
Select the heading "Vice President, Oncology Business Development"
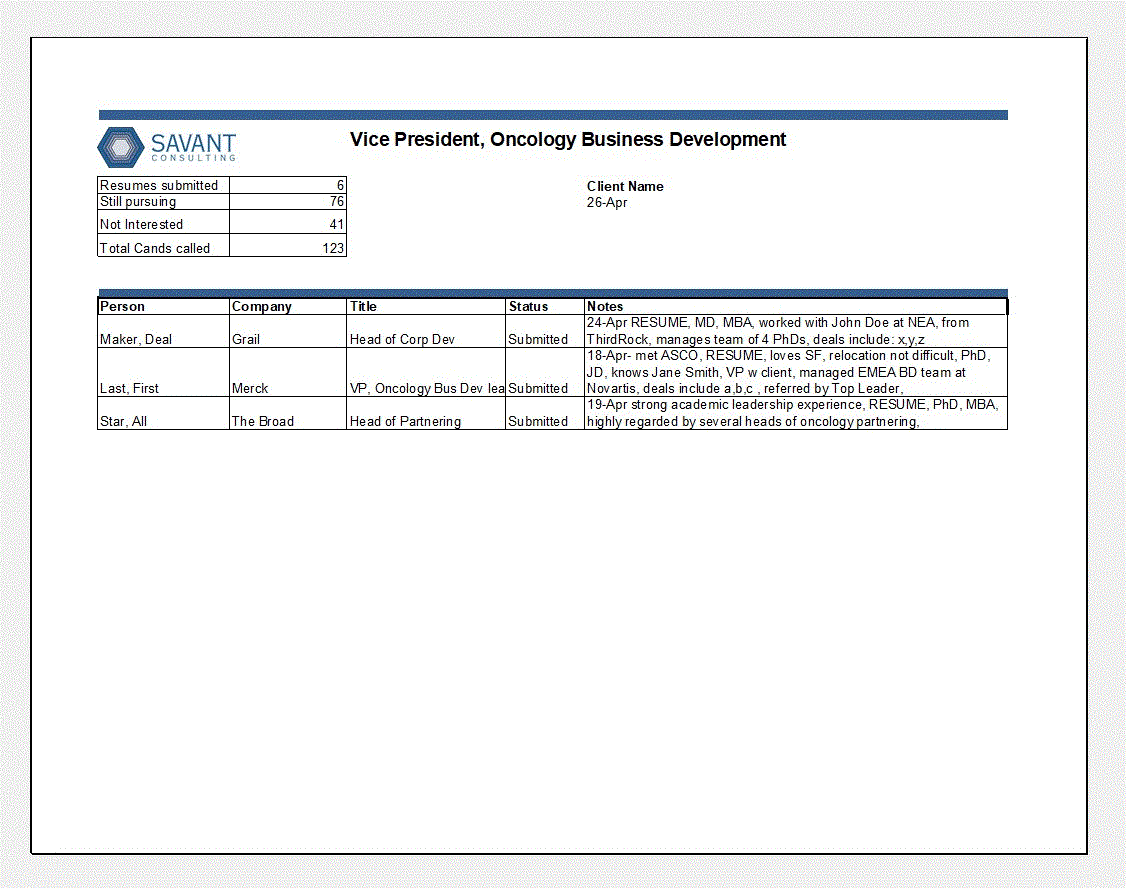[x=568, y=139]
